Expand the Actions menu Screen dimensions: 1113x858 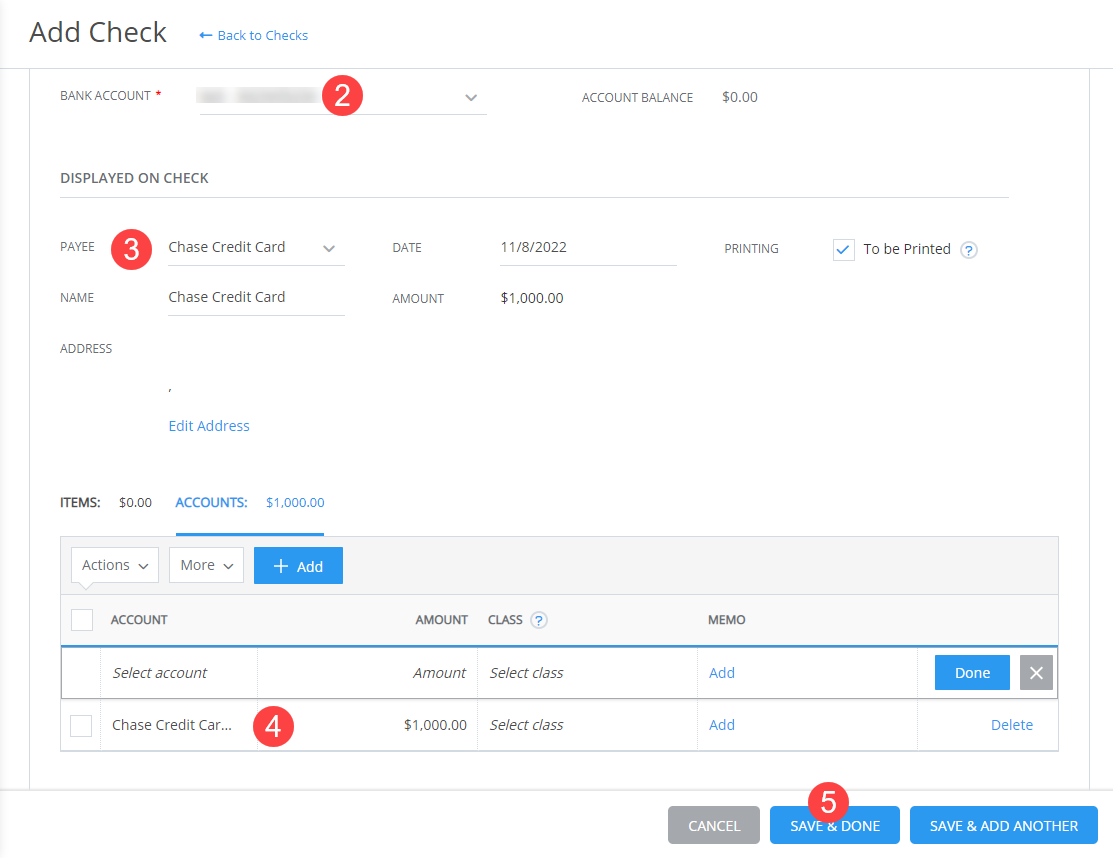pos(113,565)
